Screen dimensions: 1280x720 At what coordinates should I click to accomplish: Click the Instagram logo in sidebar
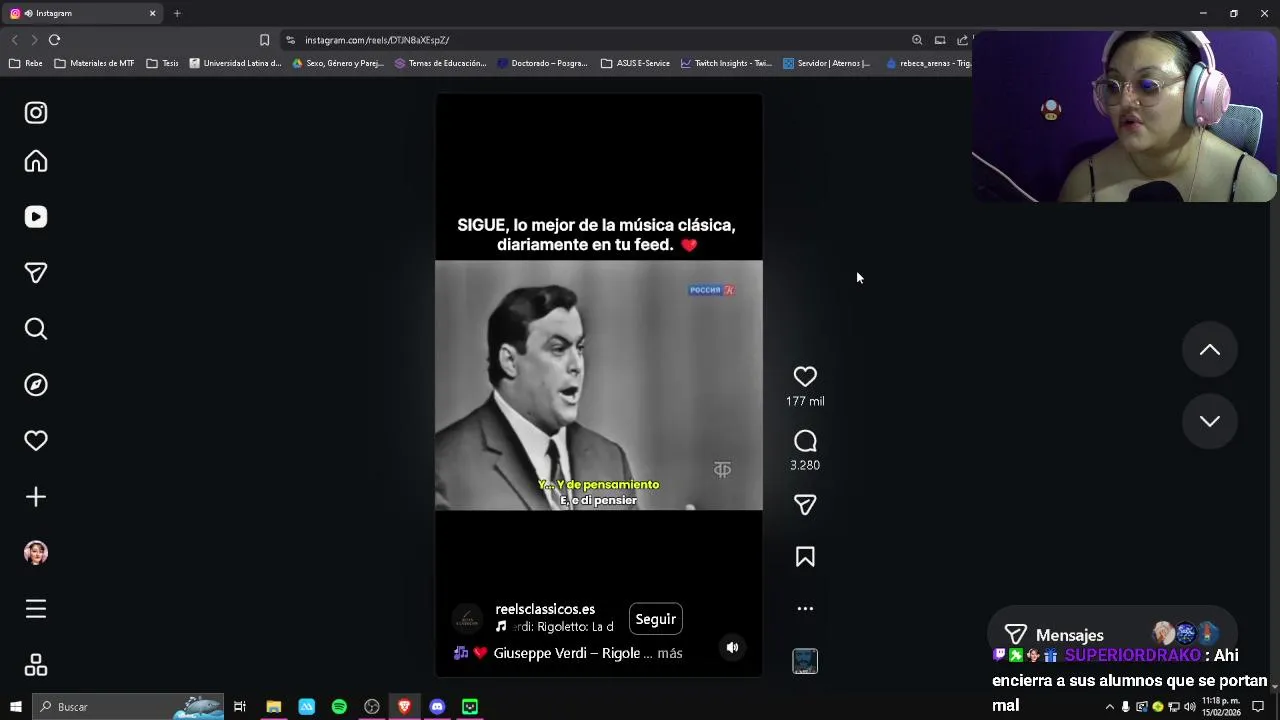point(36,113)
